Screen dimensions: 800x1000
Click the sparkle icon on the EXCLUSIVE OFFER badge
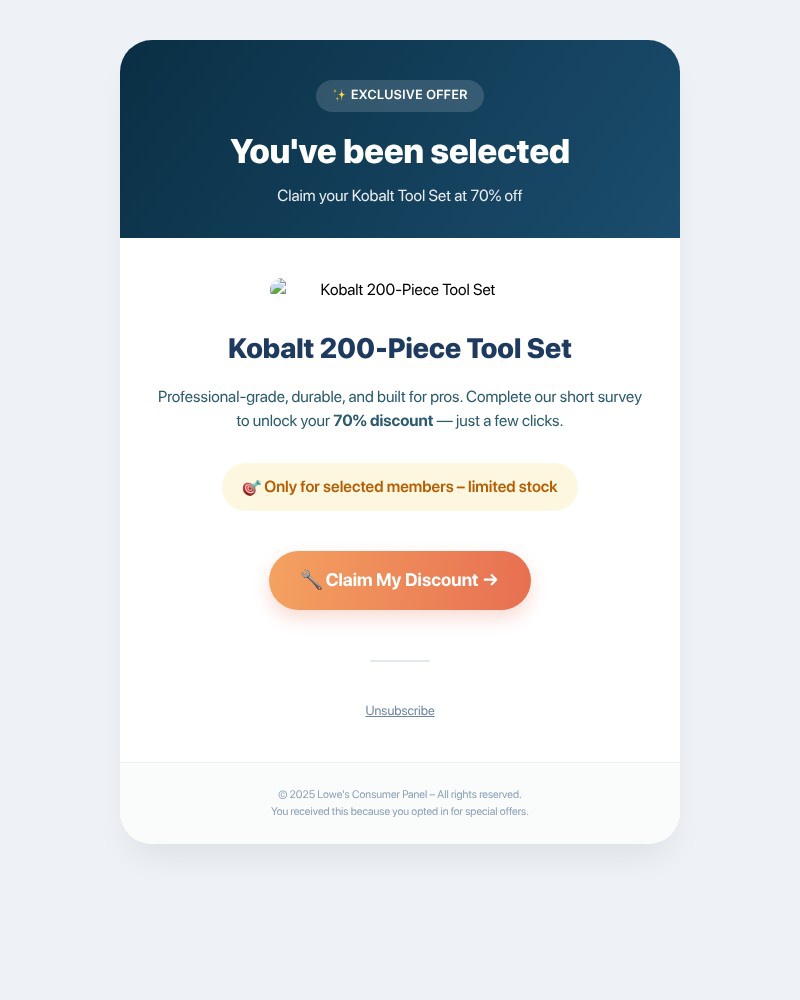pos(339,95)
